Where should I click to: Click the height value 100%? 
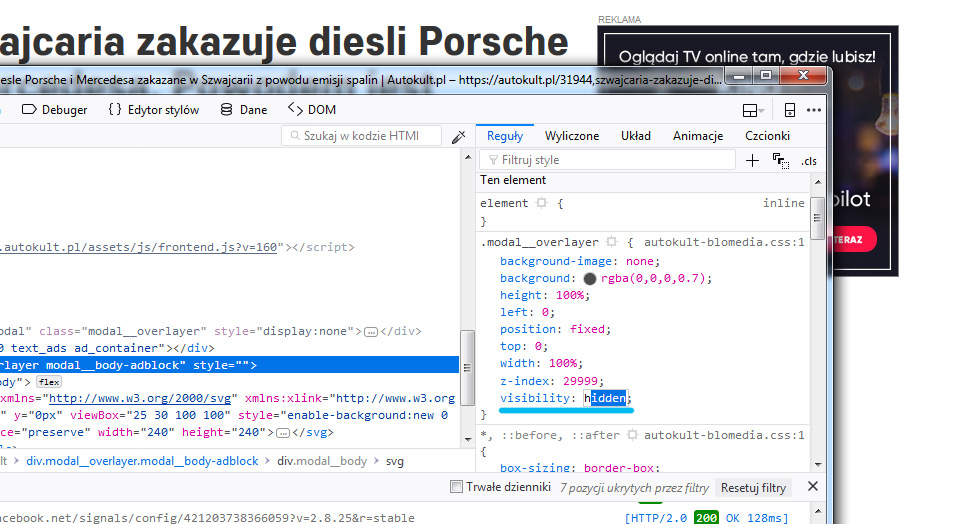tap(569, 295)
